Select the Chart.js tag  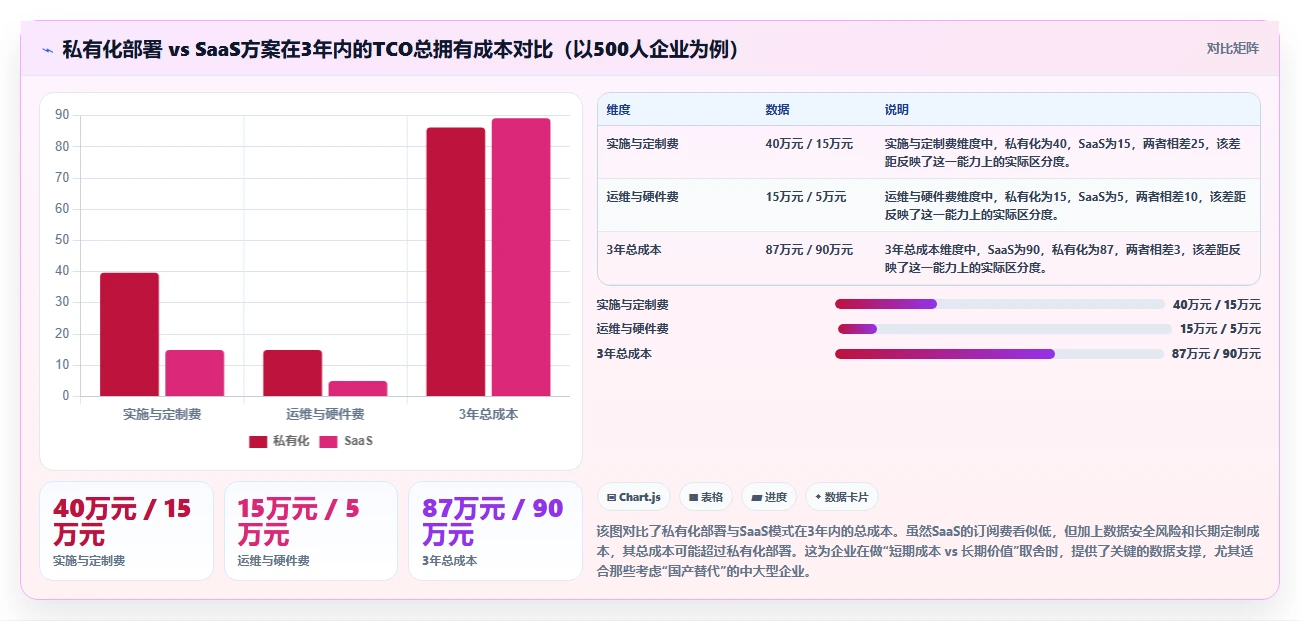(634, 497)
